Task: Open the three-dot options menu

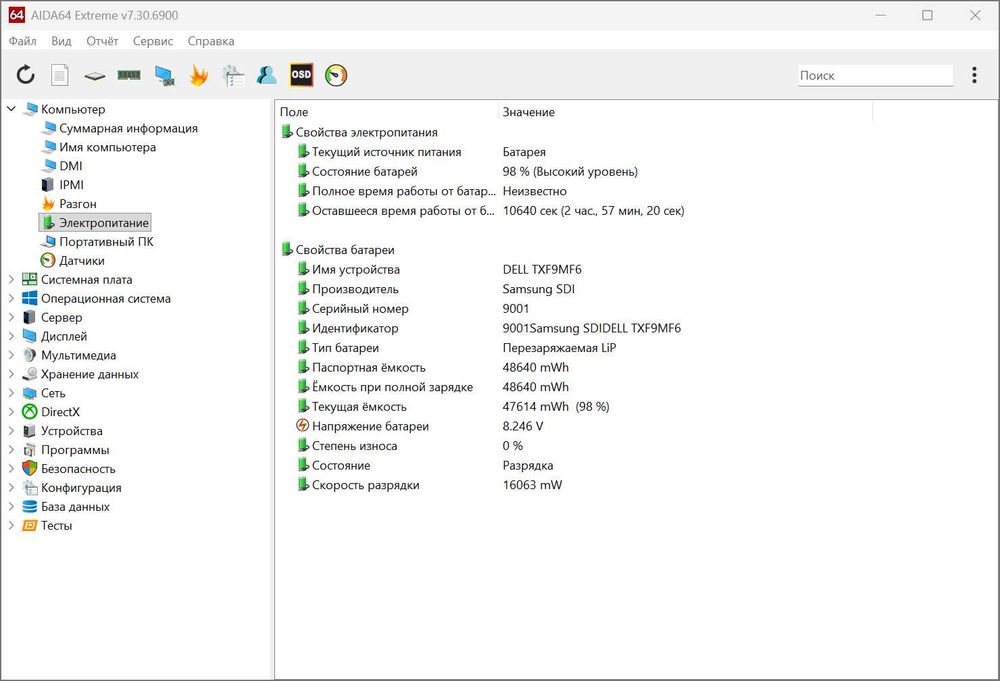Action: [974, 75]
